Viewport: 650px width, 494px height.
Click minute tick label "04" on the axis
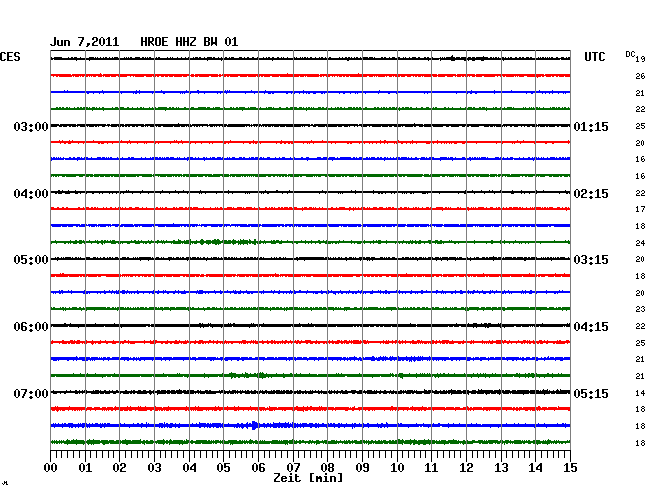(x=189, y=468)
